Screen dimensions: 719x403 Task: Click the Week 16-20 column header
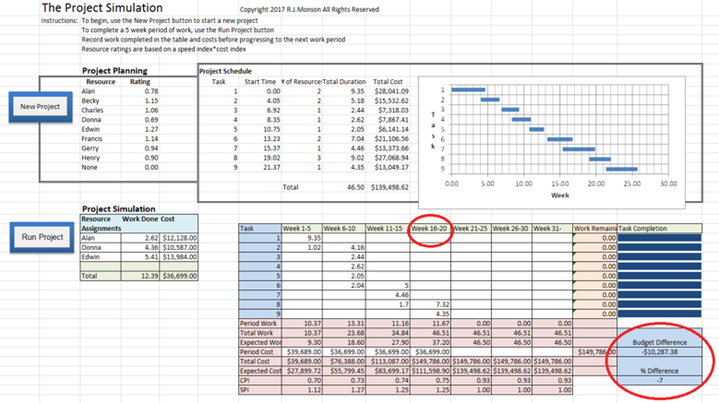coord(430,228)
